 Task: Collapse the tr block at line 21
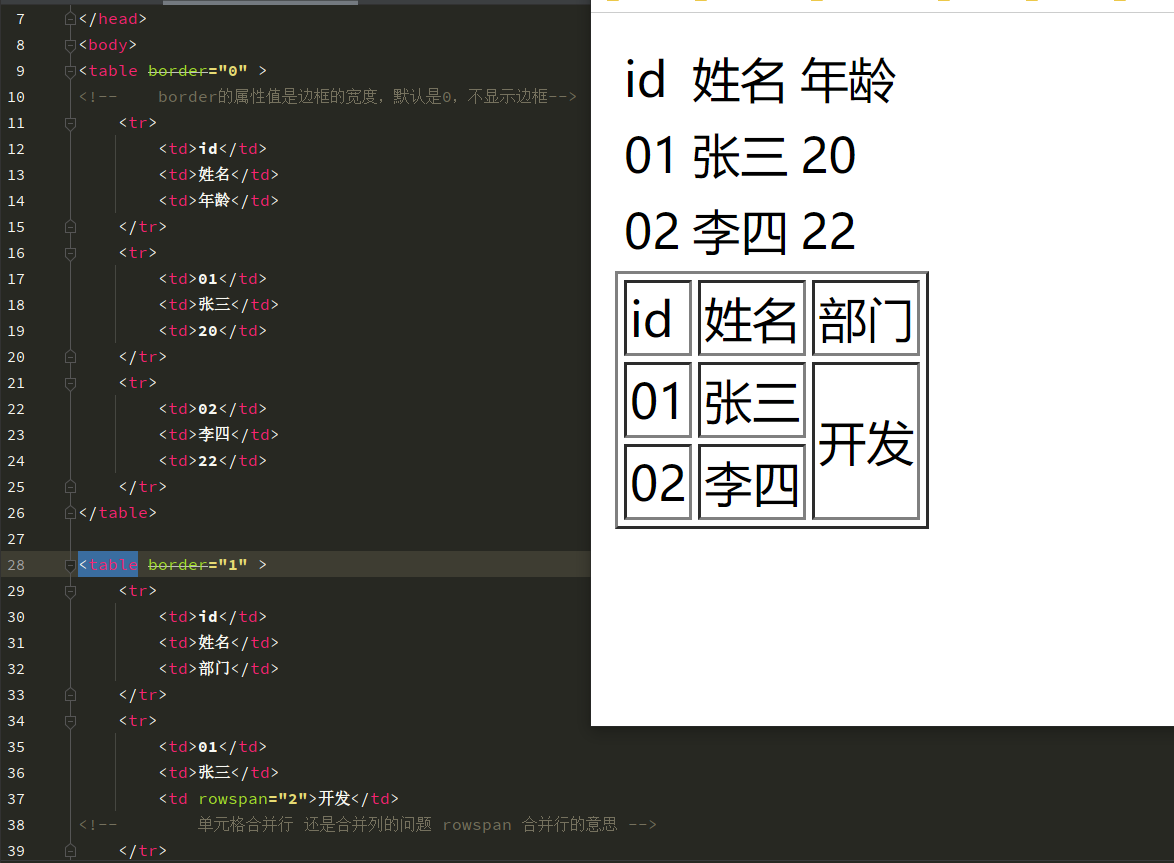(68, 382)
